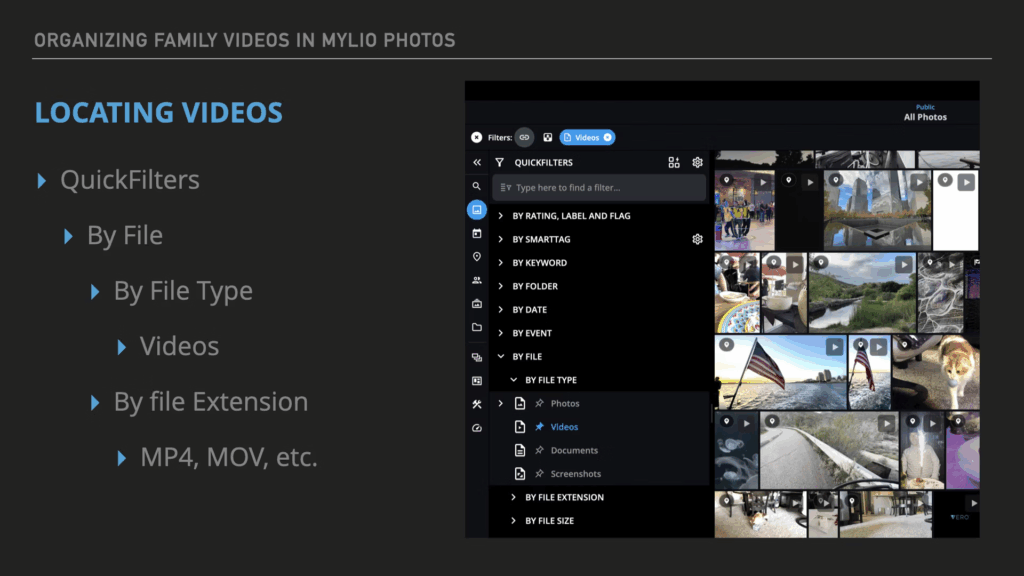Click the Folders icon in sidebar

point(477,327)
